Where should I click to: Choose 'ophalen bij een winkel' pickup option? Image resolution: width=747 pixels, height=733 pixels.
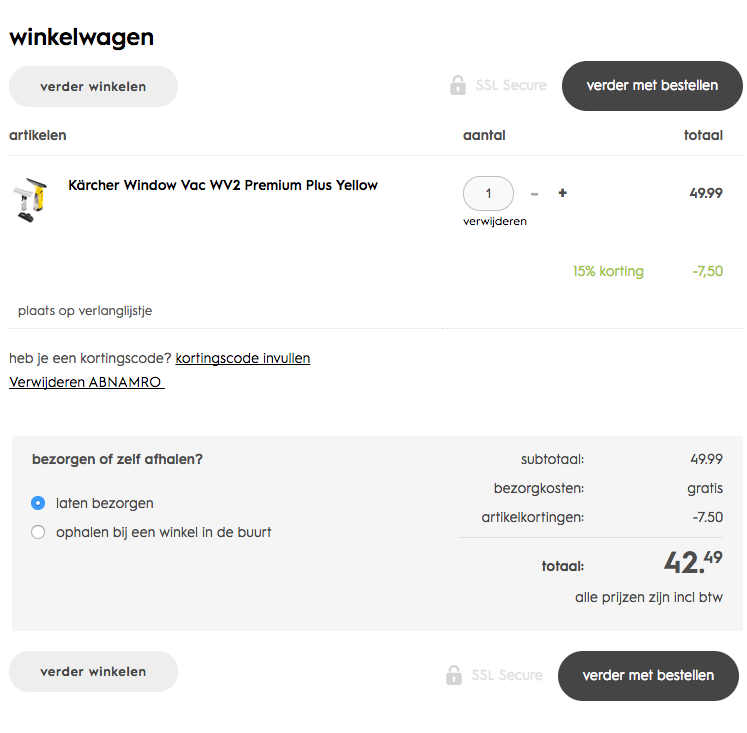point(38,532)
